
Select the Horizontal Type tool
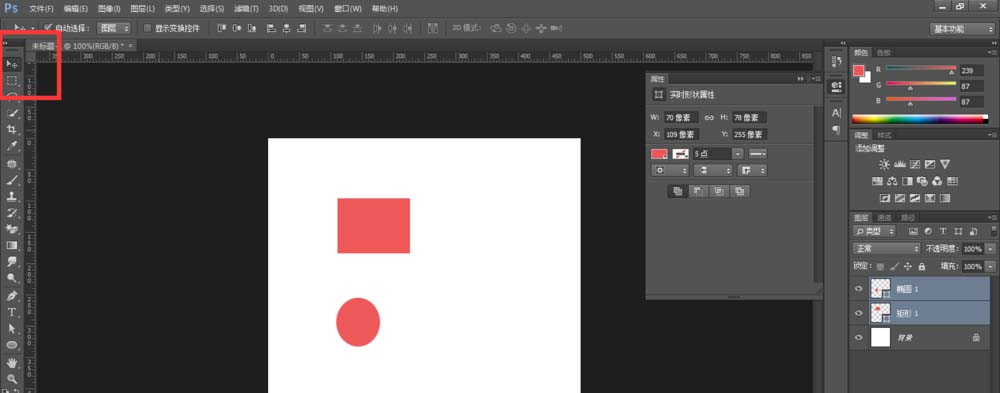click(11, 312)
